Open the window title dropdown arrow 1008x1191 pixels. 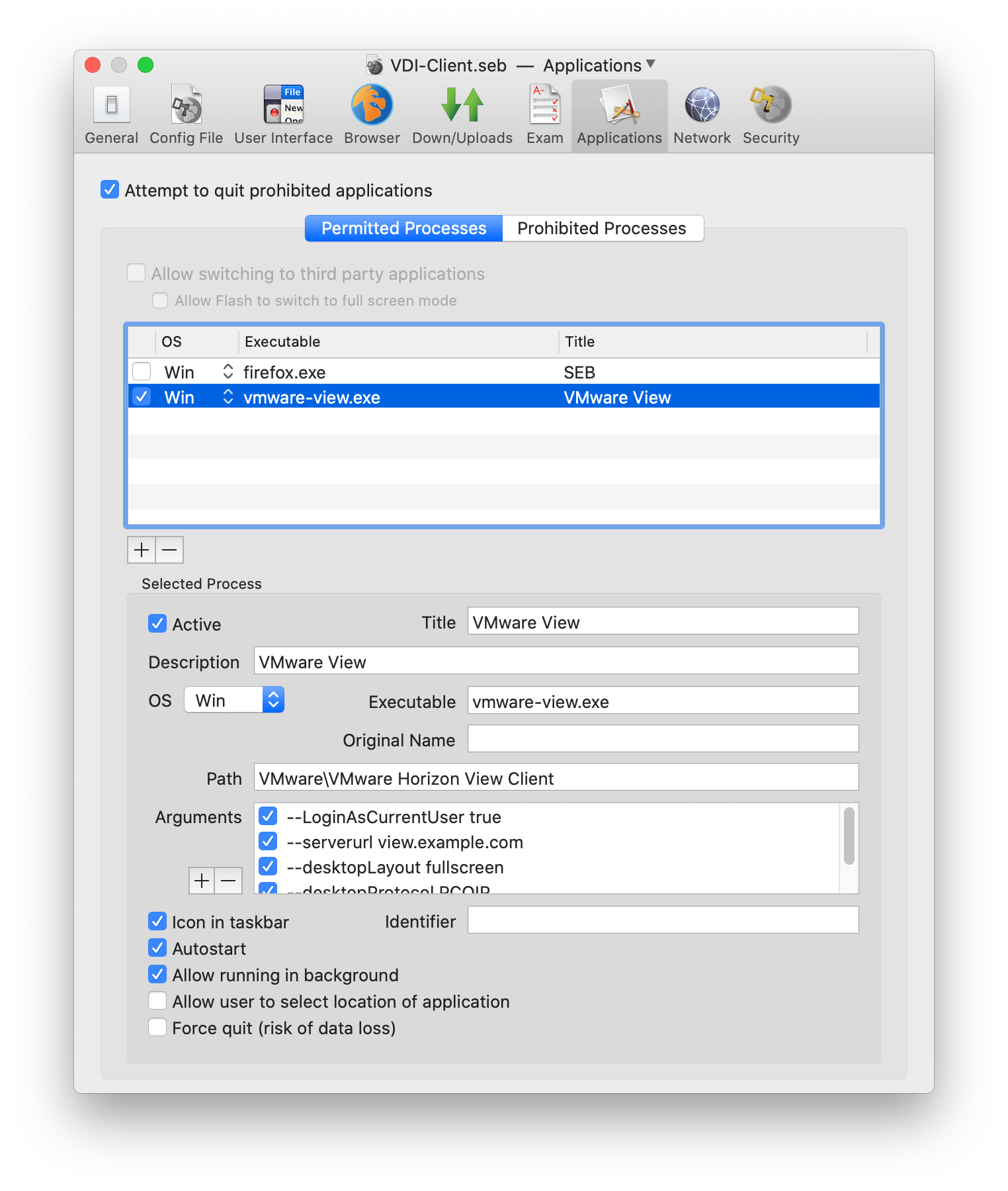click(650, 64)
